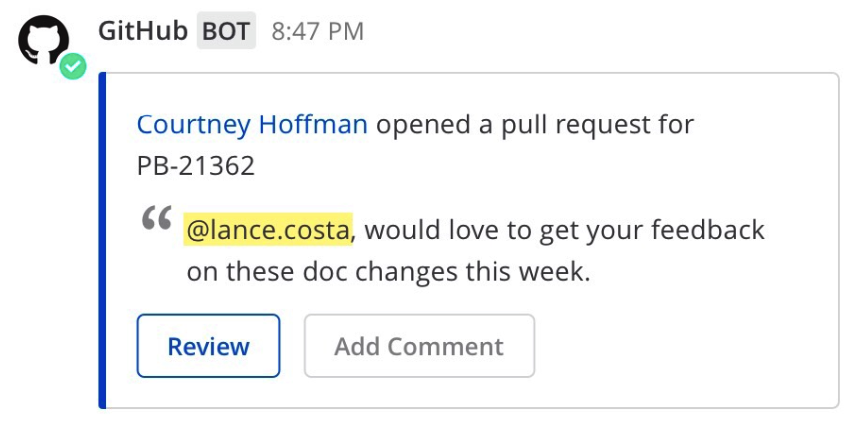Click the blue attachment sidebar stripe
The width and height of the screenshot is (867, 431).
click(x=102, y=240)
